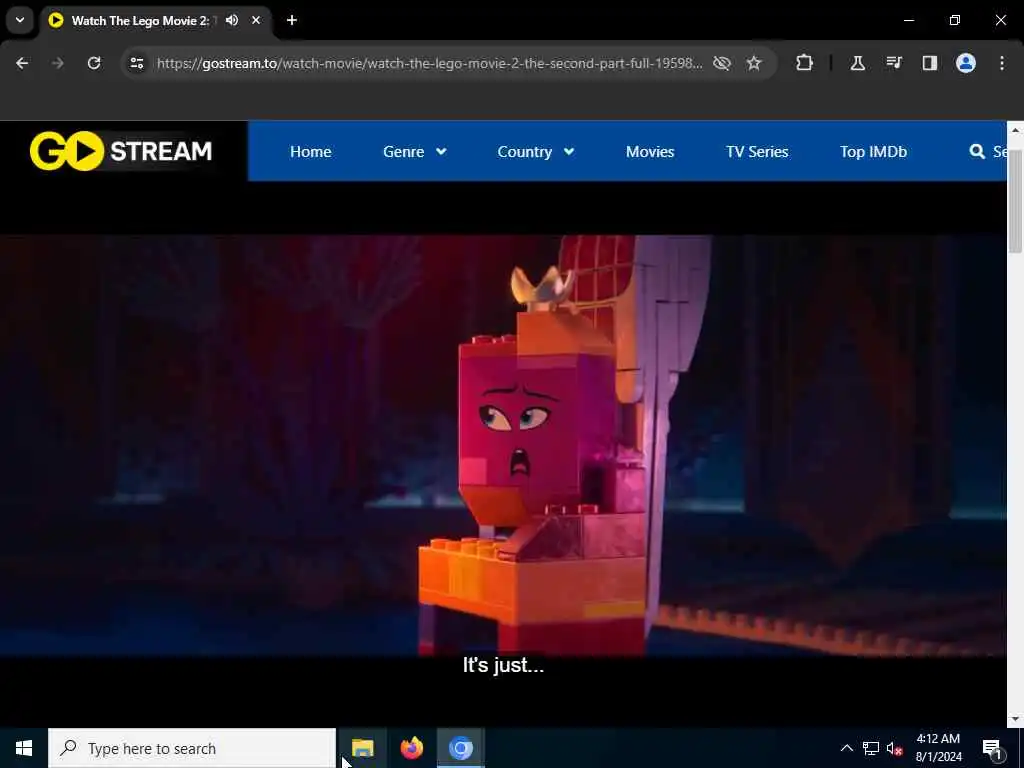Mute the tab audio speaker icon
Viewport: 1024px width, 768px height.
pos(232,20)
